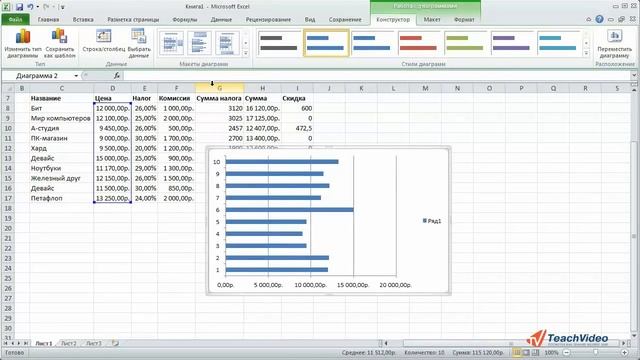Expand the chart layouts gallery

click(246, 53)
